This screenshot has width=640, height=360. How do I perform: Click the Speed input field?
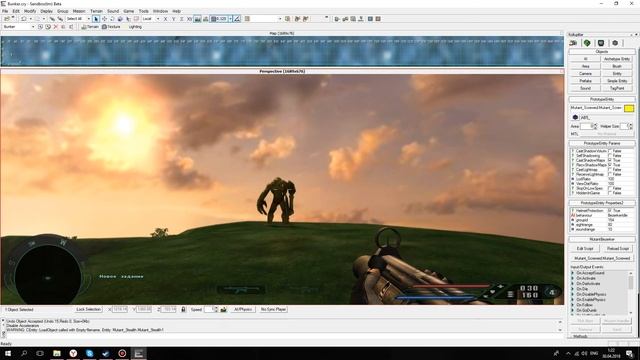(x=209, y=309)
